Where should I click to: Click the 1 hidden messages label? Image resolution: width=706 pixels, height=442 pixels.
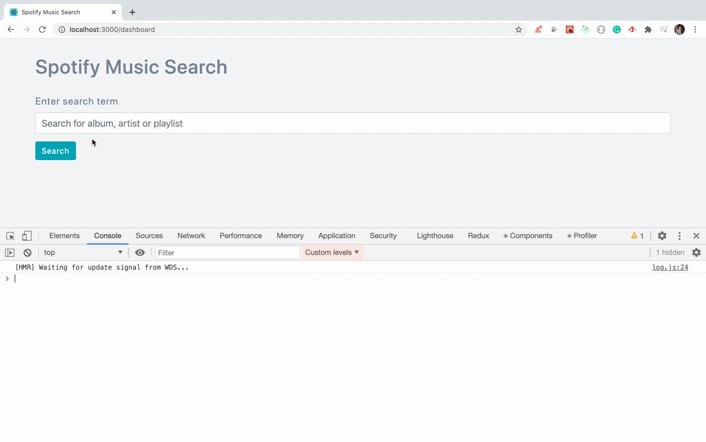[670, 253]
